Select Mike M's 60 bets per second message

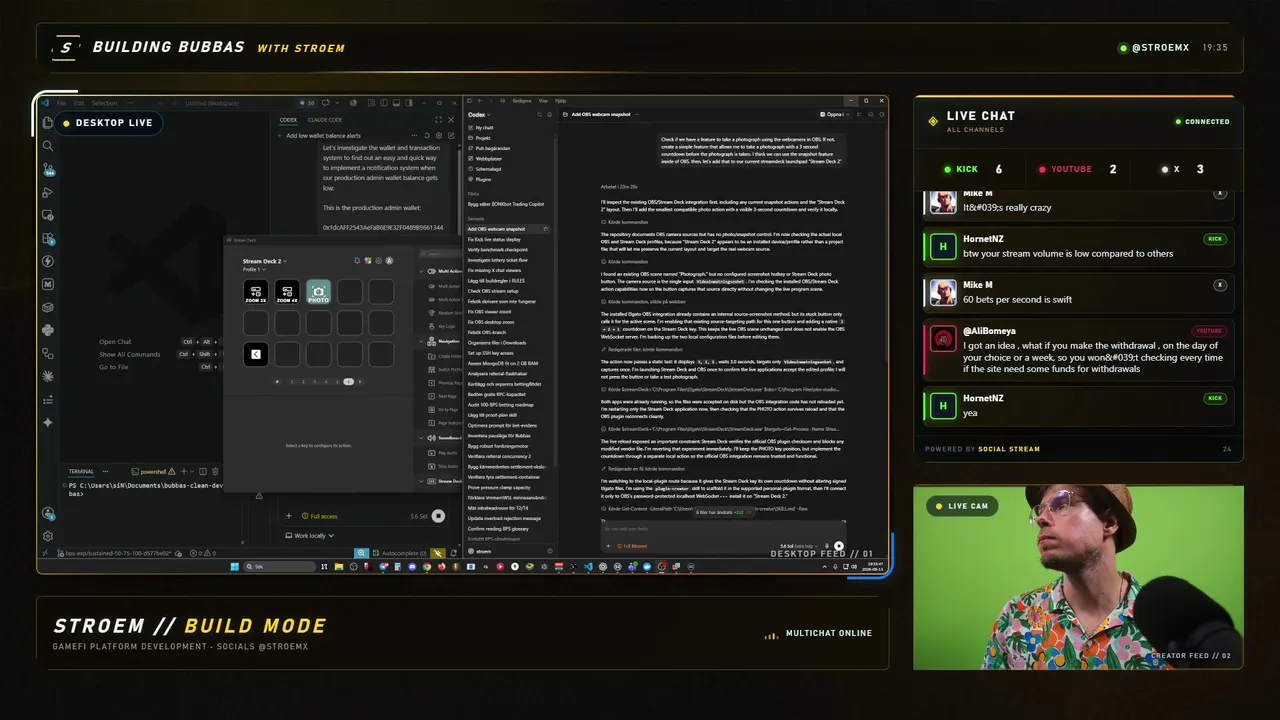[x=1078, y=292]
